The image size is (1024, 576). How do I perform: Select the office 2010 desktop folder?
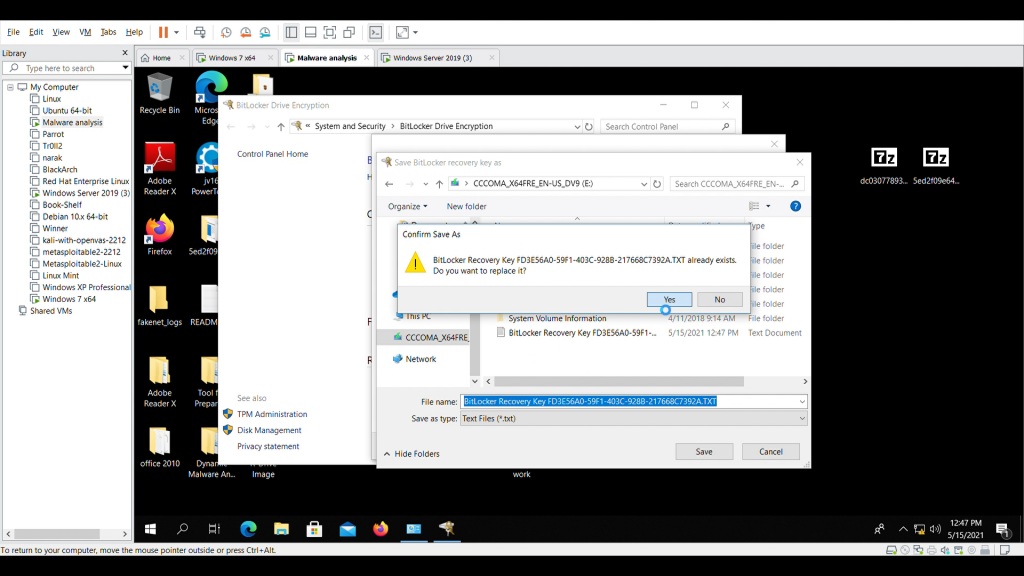pos(159,447)
